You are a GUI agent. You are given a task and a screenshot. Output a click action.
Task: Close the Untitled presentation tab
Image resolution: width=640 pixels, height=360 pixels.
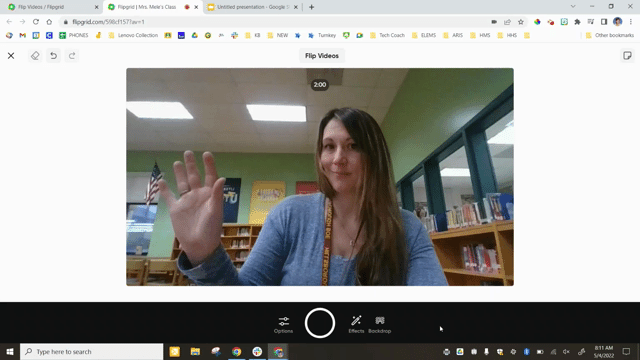296,7
